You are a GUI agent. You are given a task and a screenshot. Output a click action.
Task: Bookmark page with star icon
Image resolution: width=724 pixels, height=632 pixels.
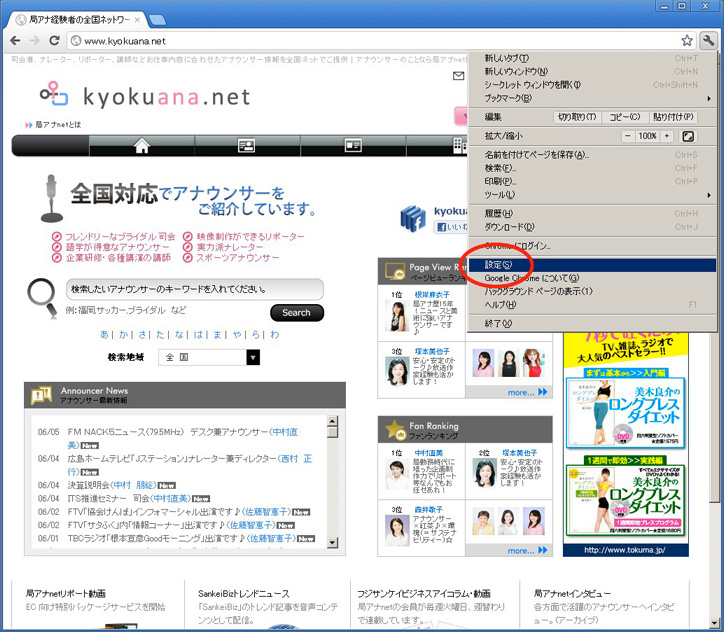pos(687,41)
